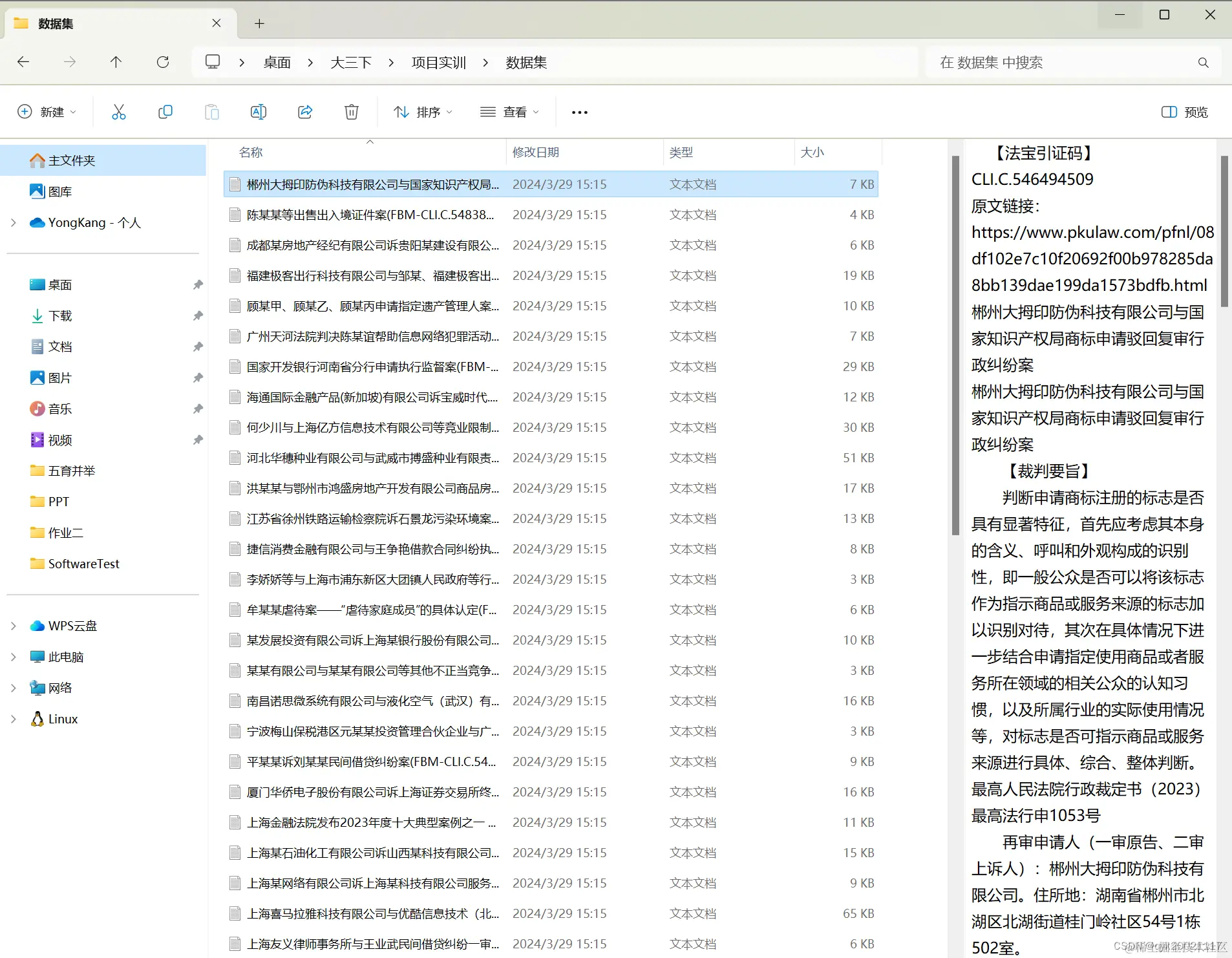Click the Forward navigation arrow
Viewport: 1232px width, 958px height.
coord(70,62)
